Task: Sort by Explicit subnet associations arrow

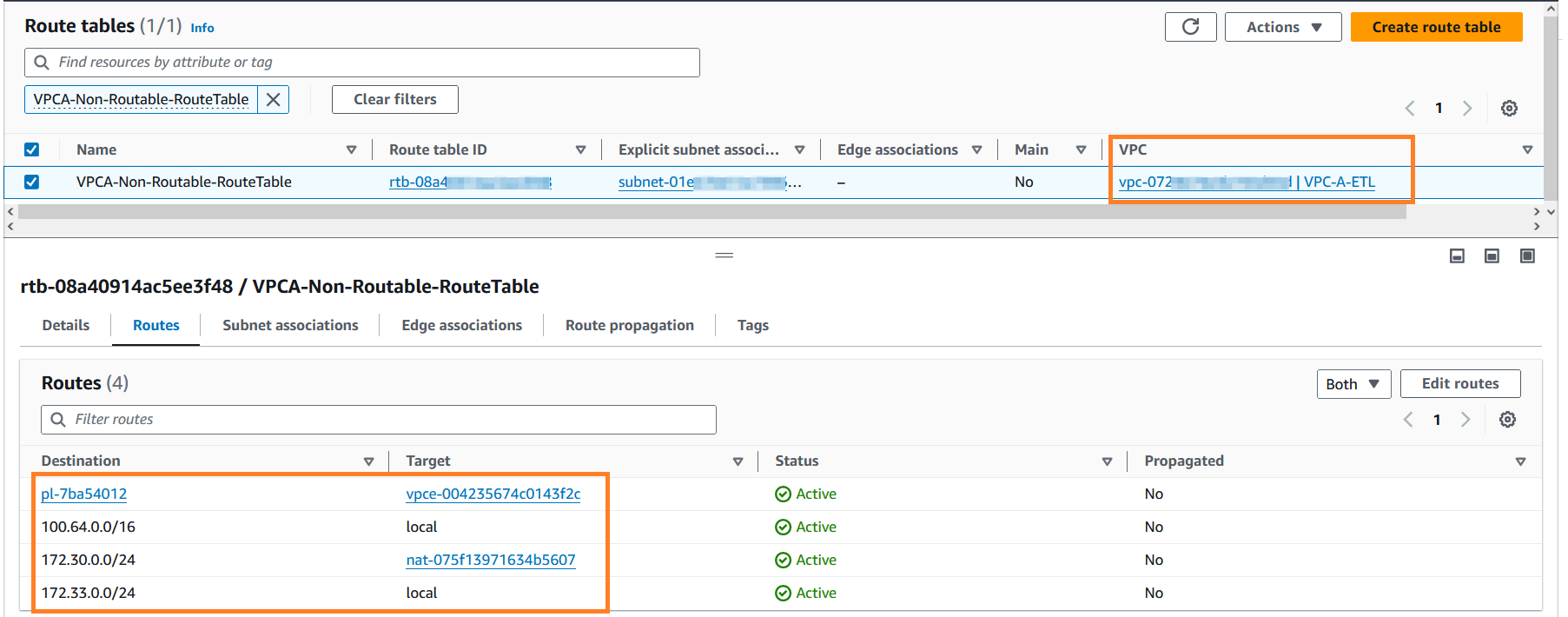Action: [x=800, y=150]
